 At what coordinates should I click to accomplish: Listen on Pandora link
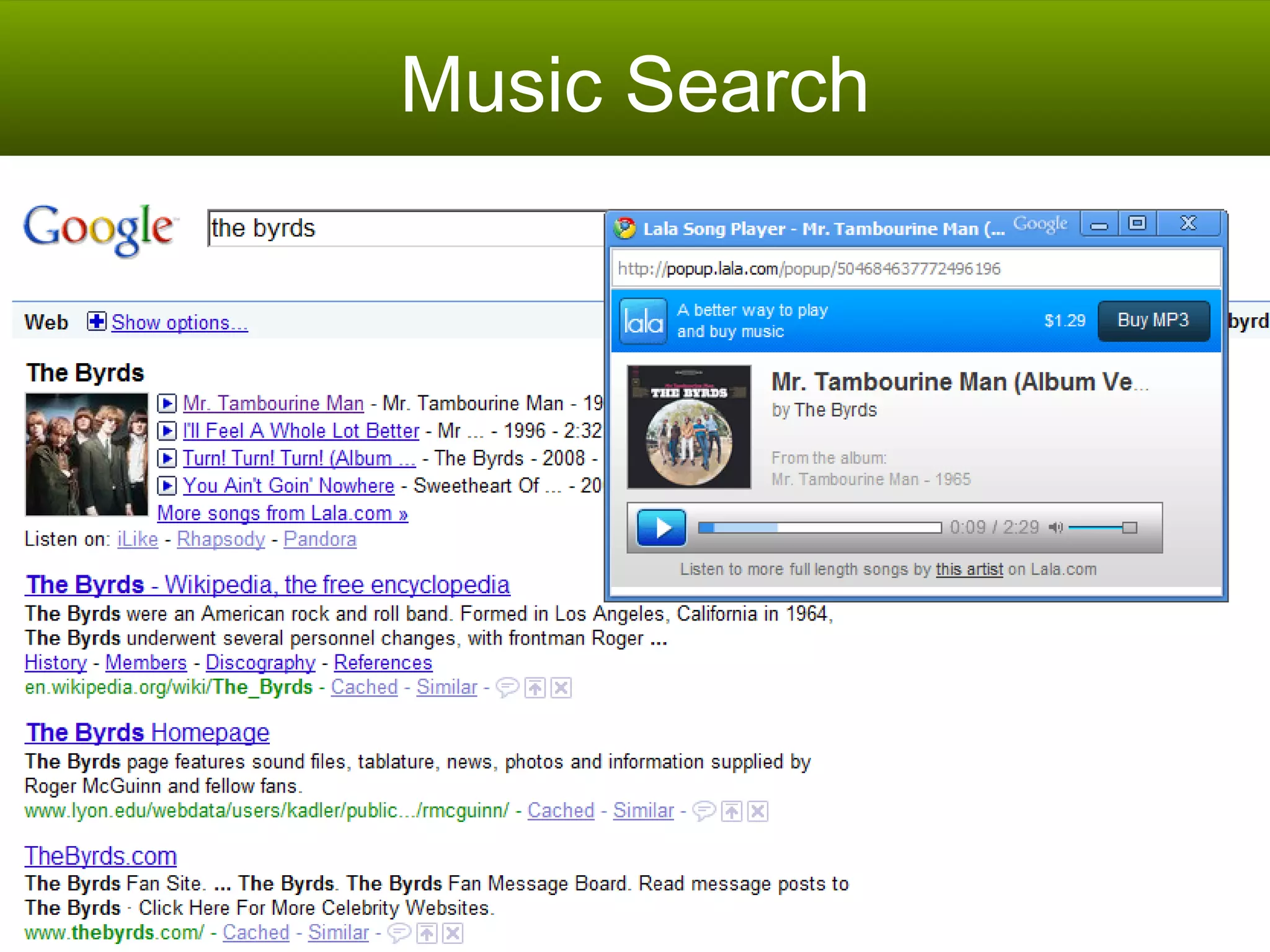[320, 539]
